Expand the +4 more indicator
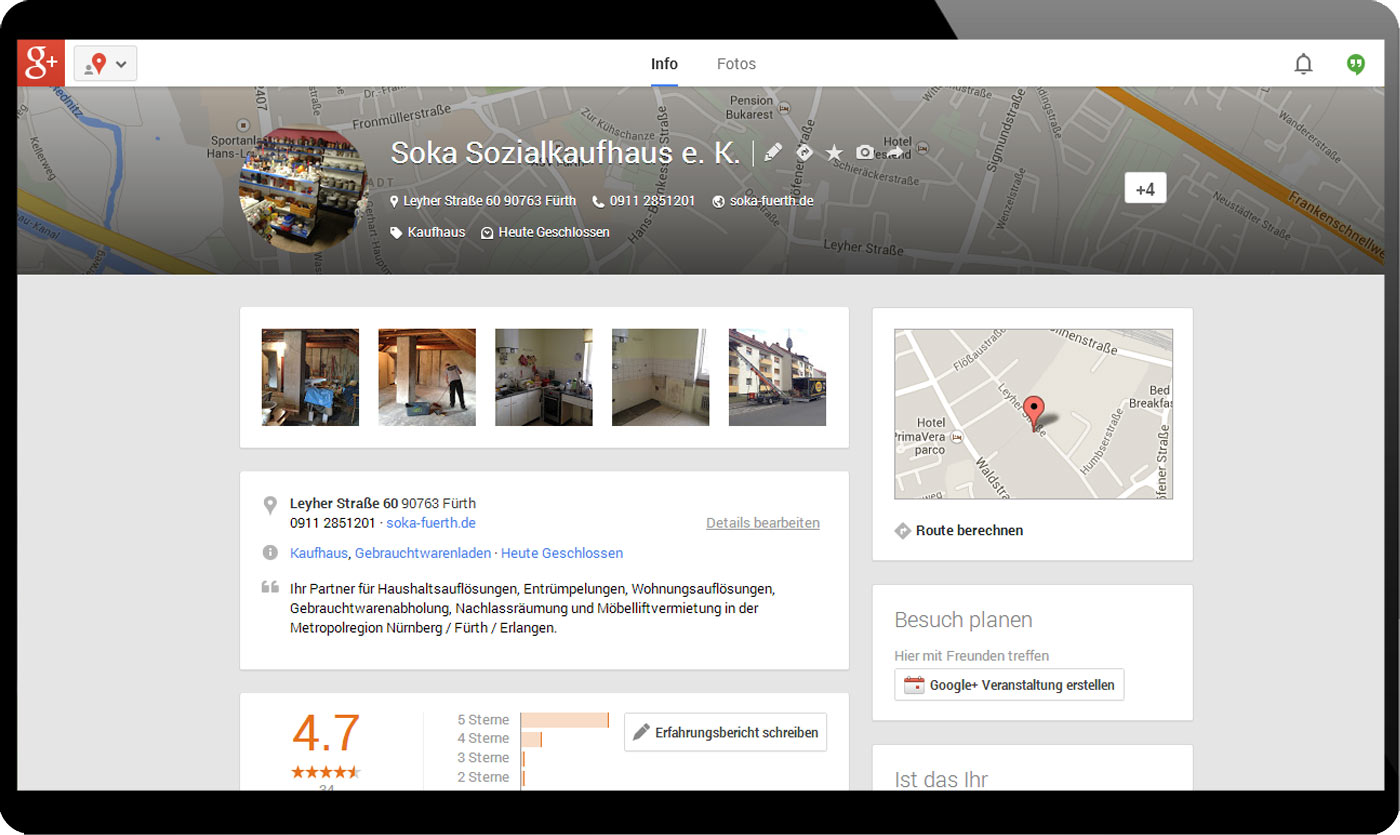Screen dimensions: 1400x835 point(1145,189)
